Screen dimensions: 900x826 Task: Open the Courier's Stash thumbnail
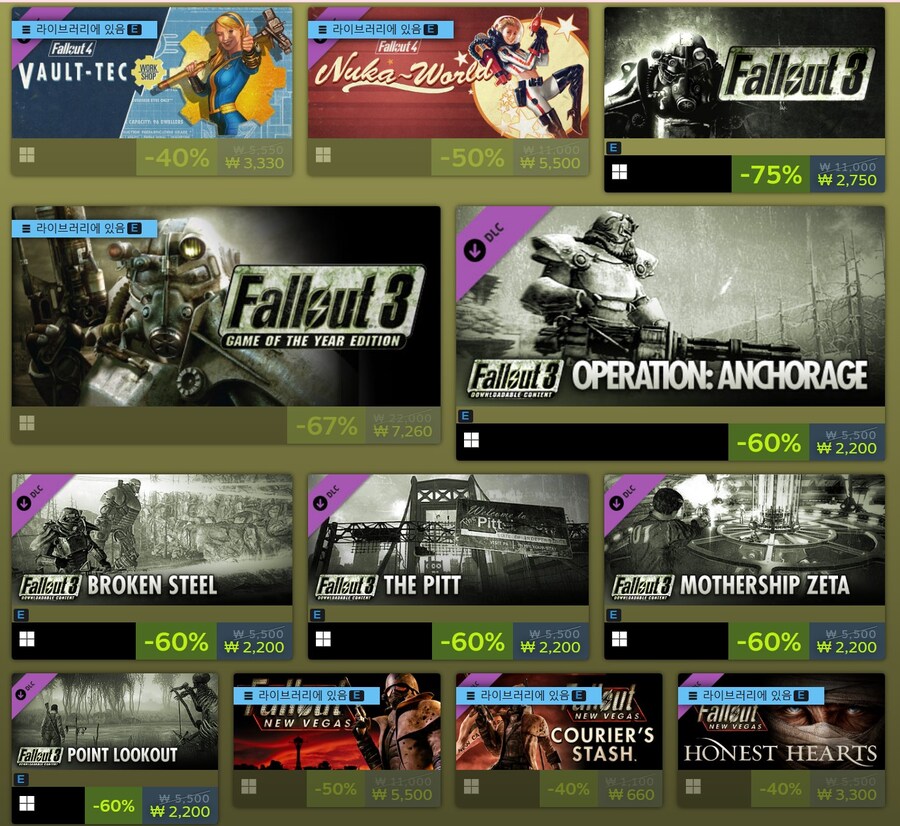click(x=558, y=722)
